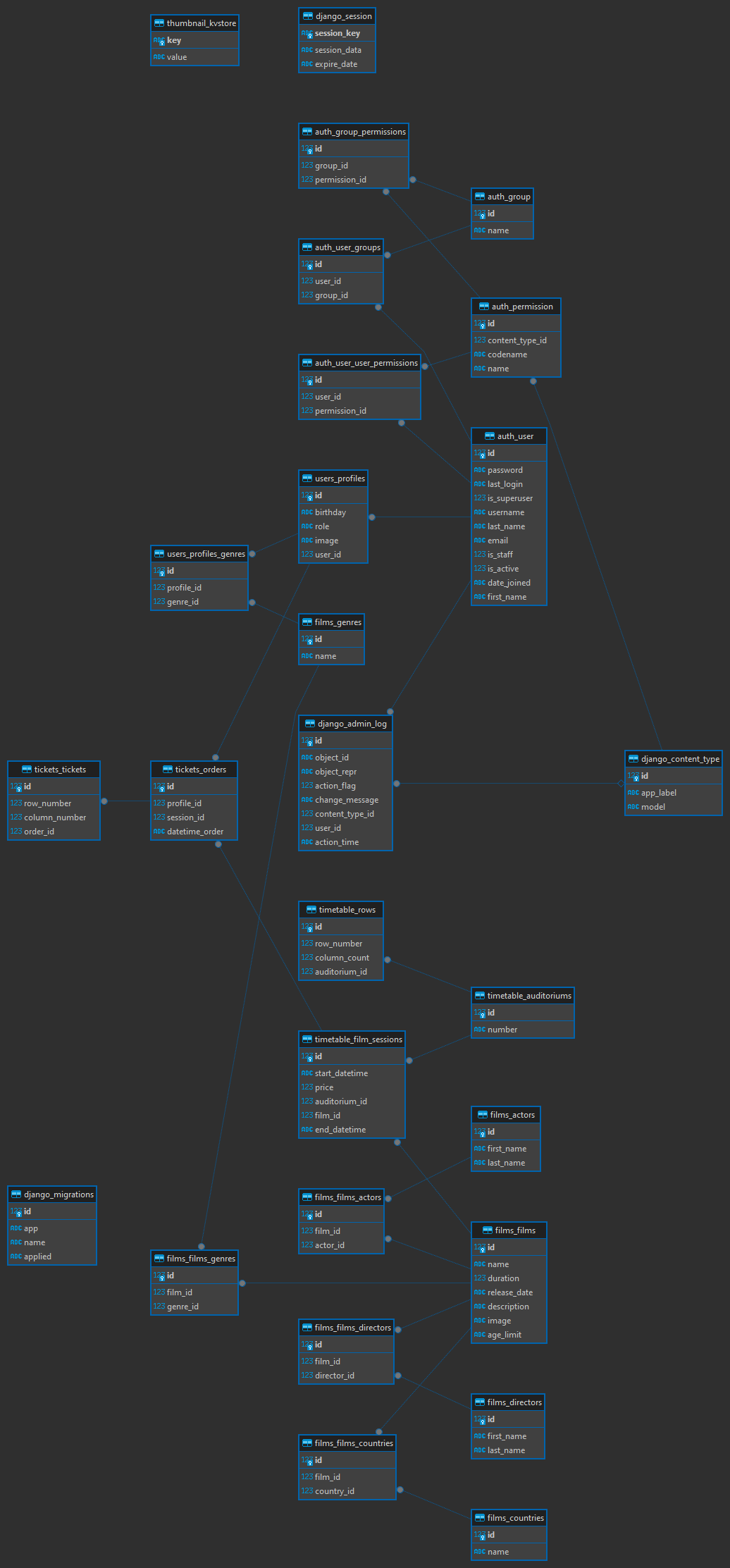Click the numeric icon beside timetable_film_sessions price
730x1568 pixels.
tap(307, 1087)
